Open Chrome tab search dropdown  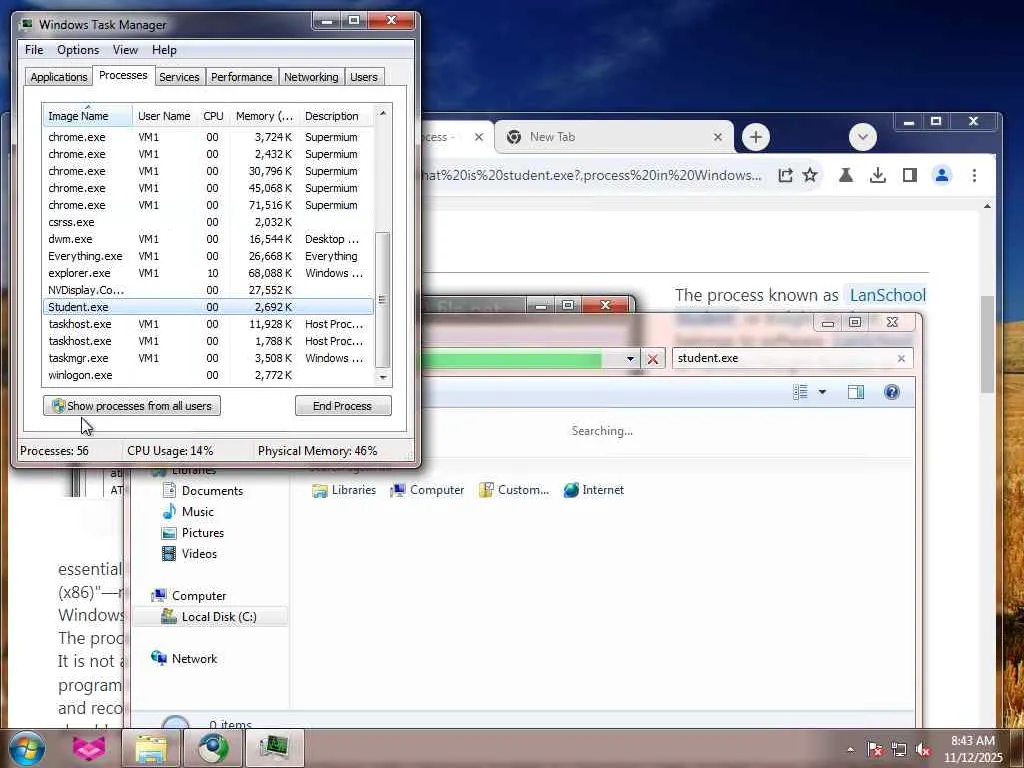point(863,137)
